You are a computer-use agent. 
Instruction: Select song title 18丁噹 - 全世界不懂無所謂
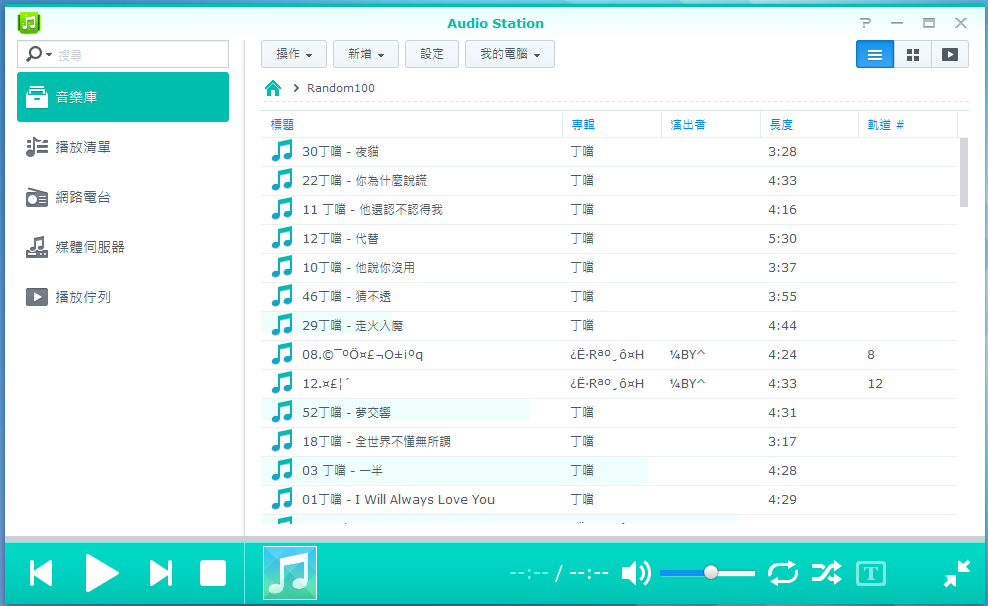point(376,442)
